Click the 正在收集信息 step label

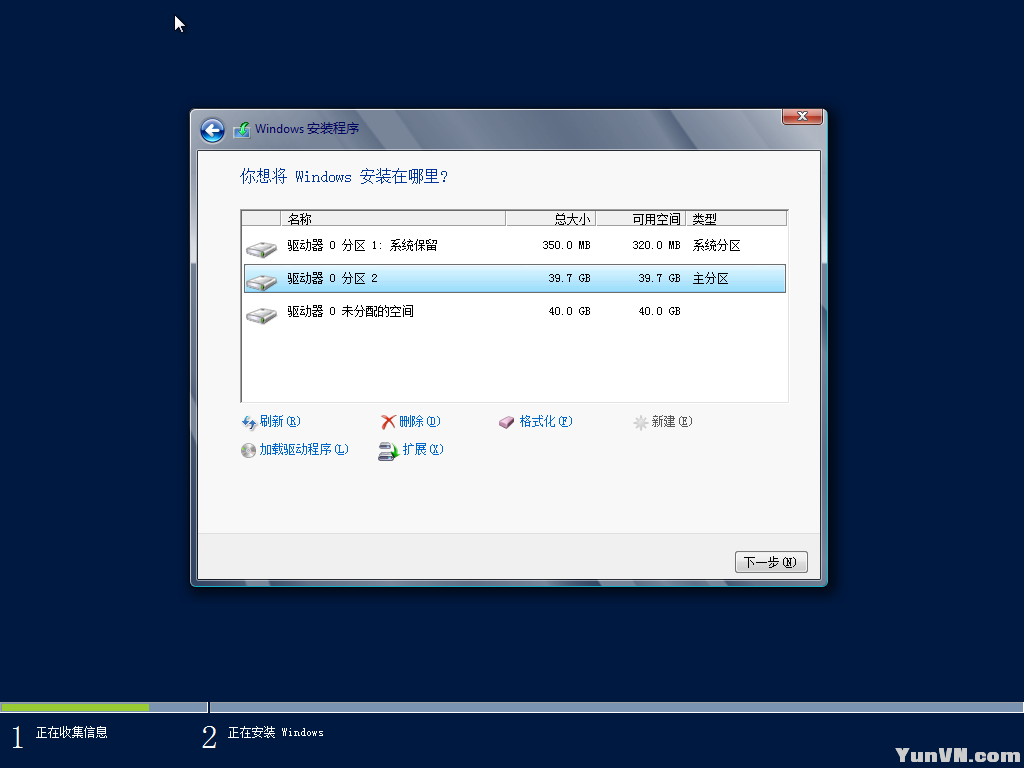(x=71, y=733)
